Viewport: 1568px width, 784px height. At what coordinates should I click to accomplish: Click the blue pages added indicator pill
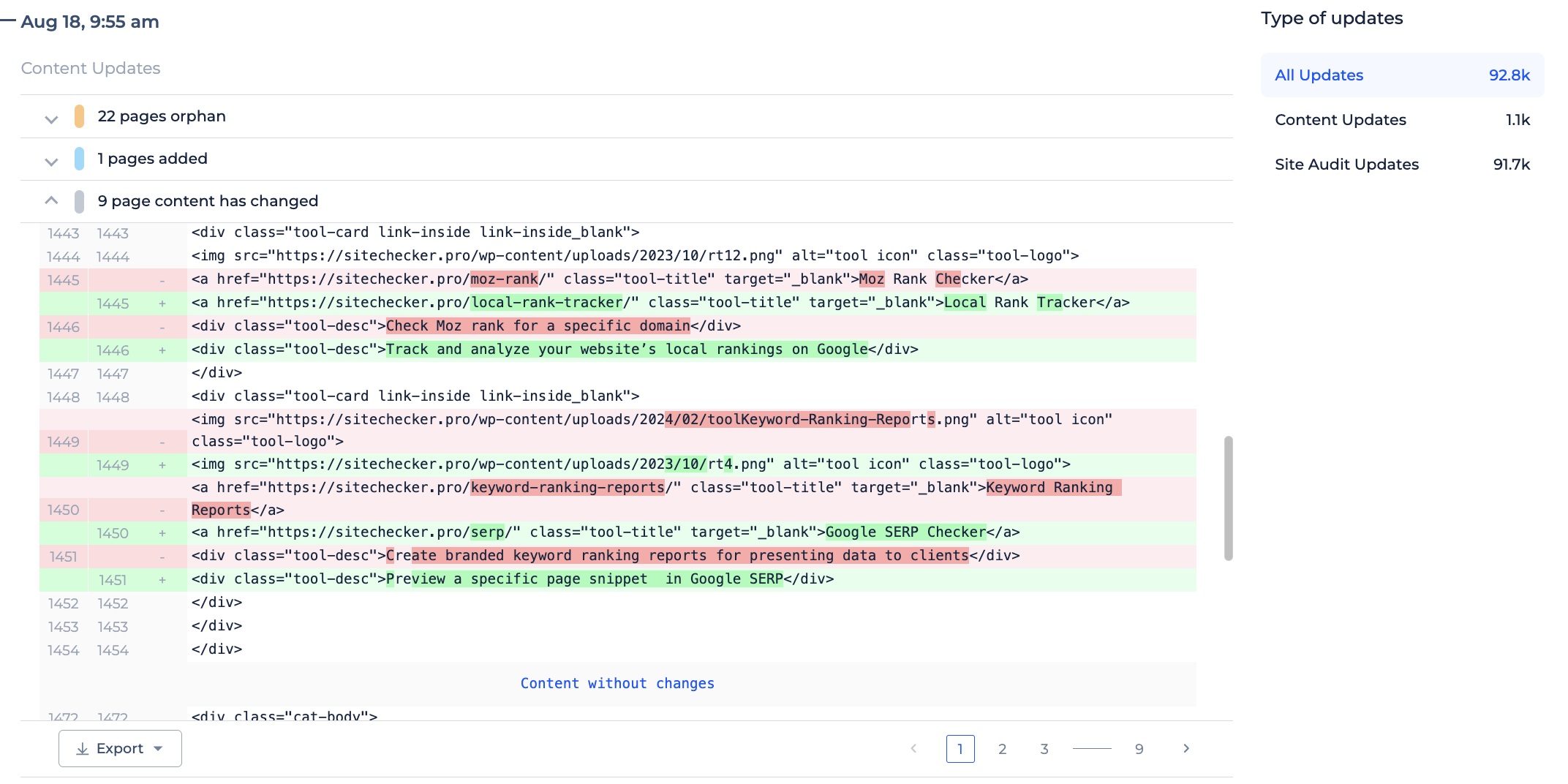pyautogui.click(x=79, y=159)
